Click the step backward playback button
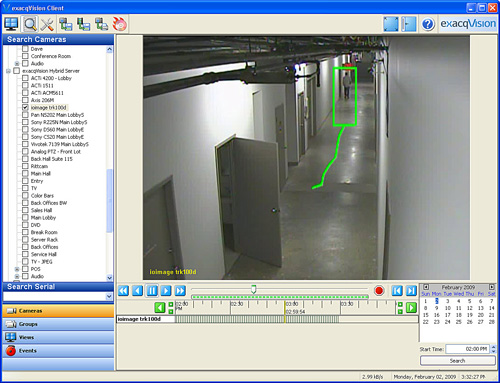This screenshot has height=383, width=500. pos(138,291)
